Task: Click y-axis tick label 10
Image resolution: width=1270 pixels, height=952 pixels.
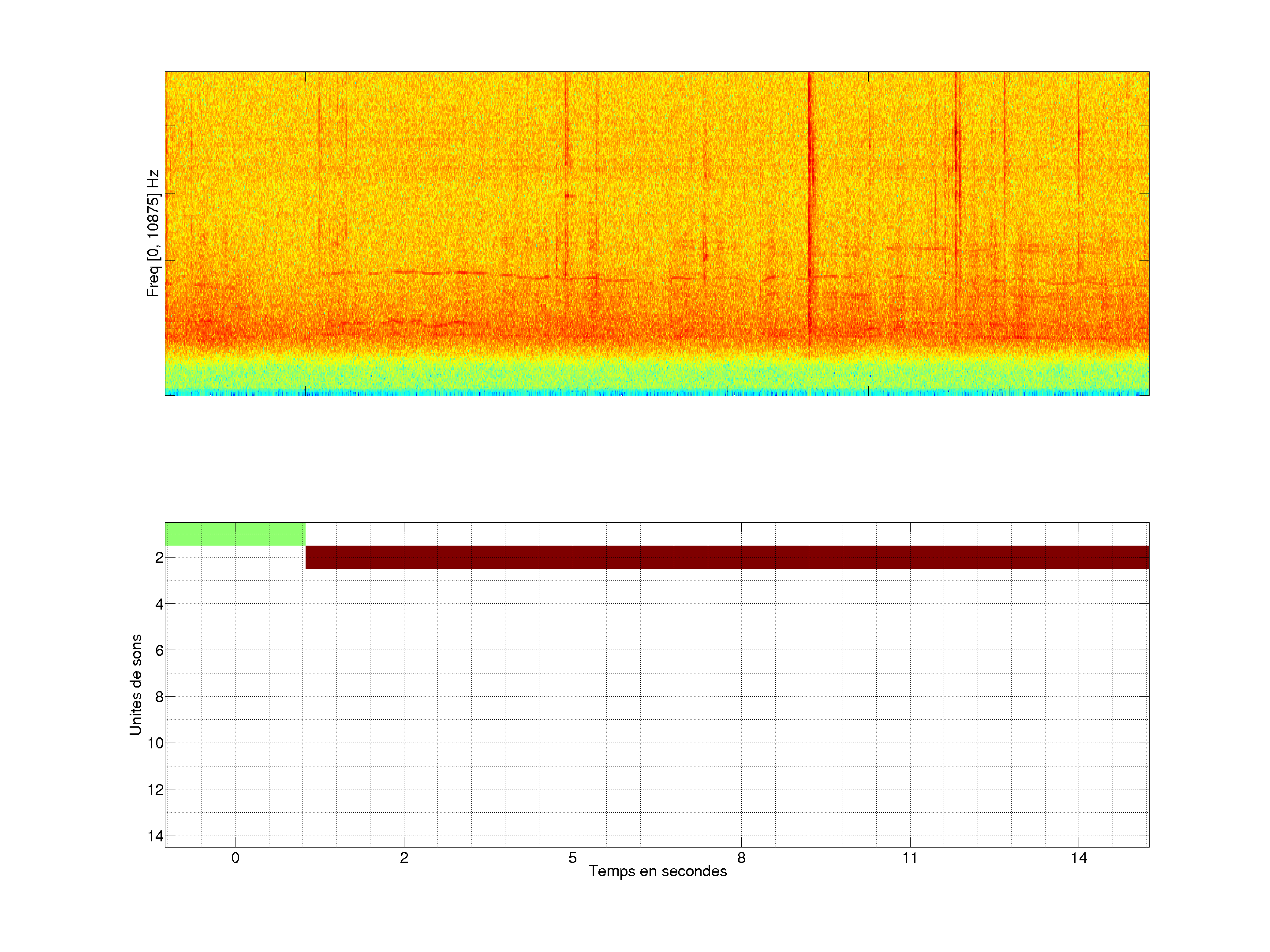Action: tap(156, 743)
